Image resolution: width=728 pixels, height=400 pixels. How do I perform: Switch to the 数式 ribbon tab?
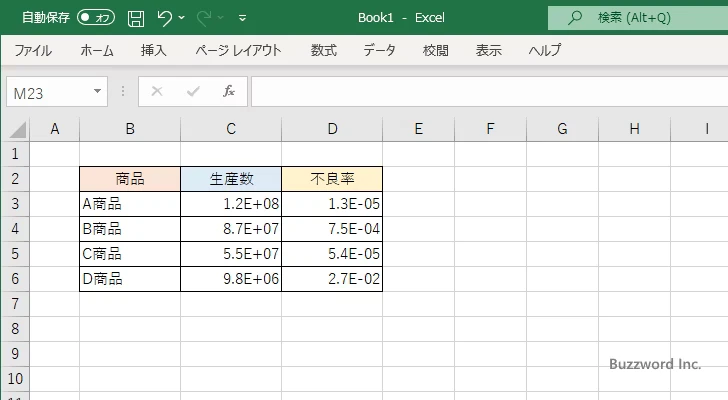pyautogui.click(x=323, y=50)
